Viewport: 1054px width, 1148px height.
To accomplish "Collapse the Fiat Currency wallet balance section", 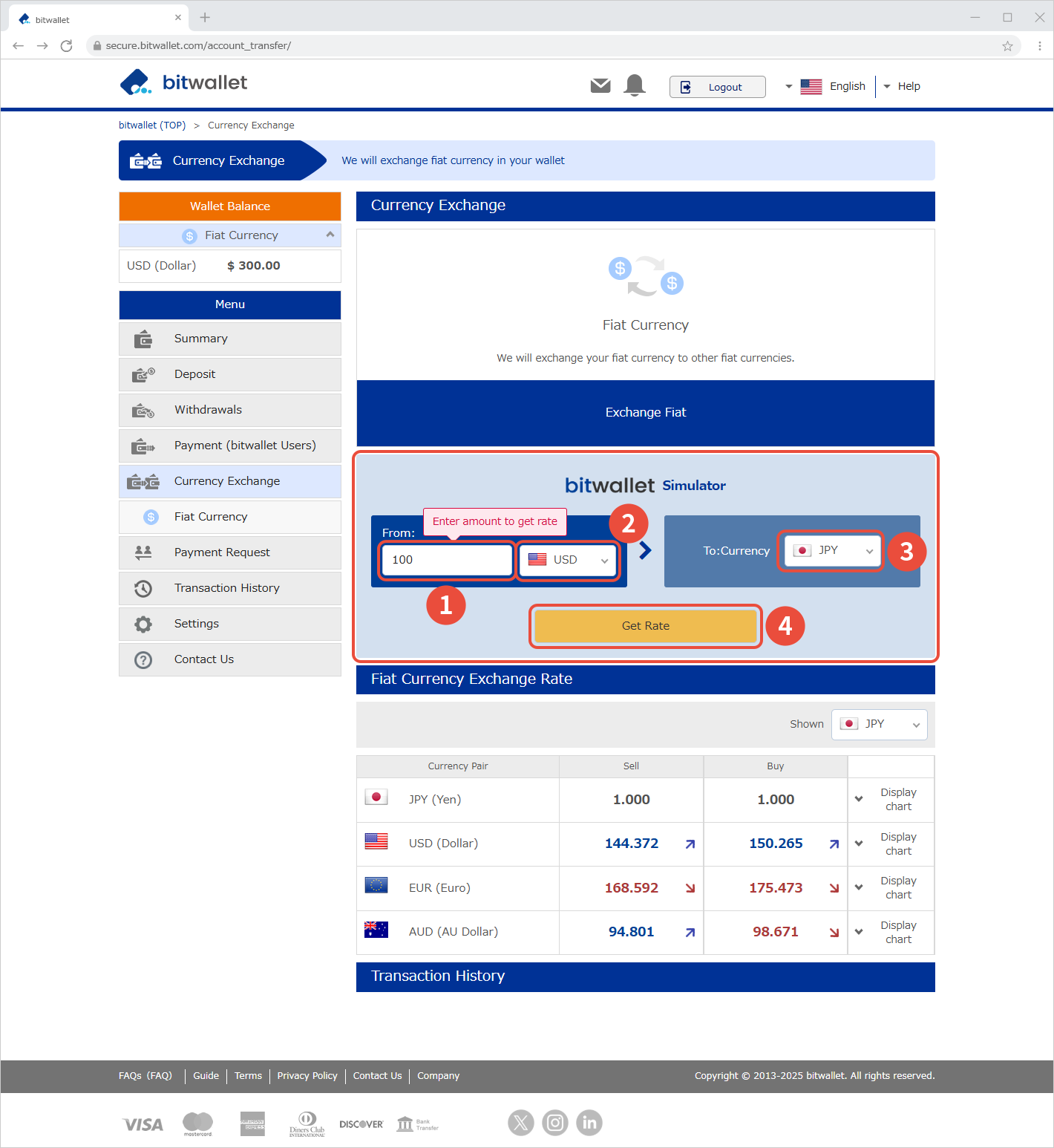I will [330, 235].
